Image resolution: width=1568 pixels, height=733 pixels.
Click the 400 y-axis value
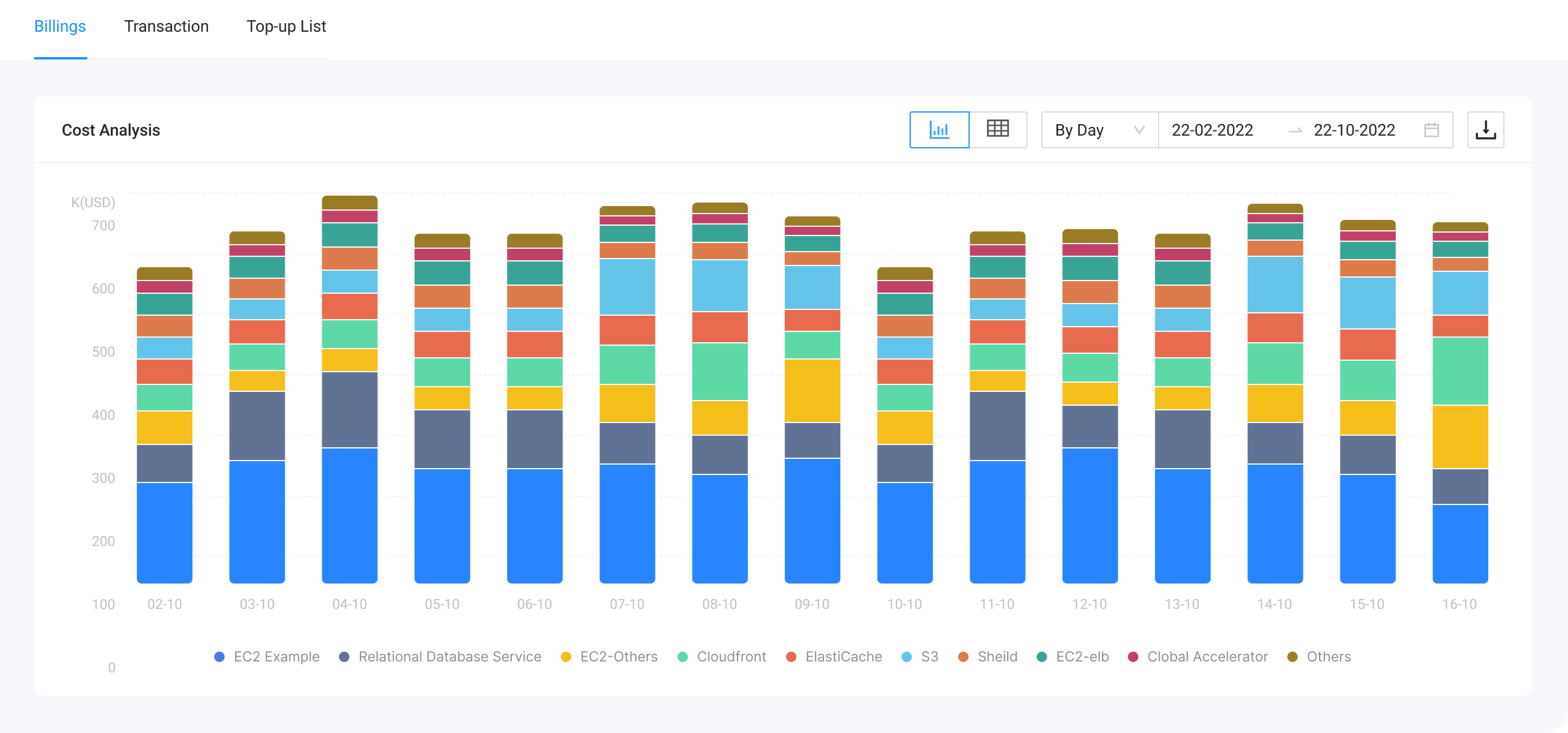pyautogui.click(x=103, y=415)
